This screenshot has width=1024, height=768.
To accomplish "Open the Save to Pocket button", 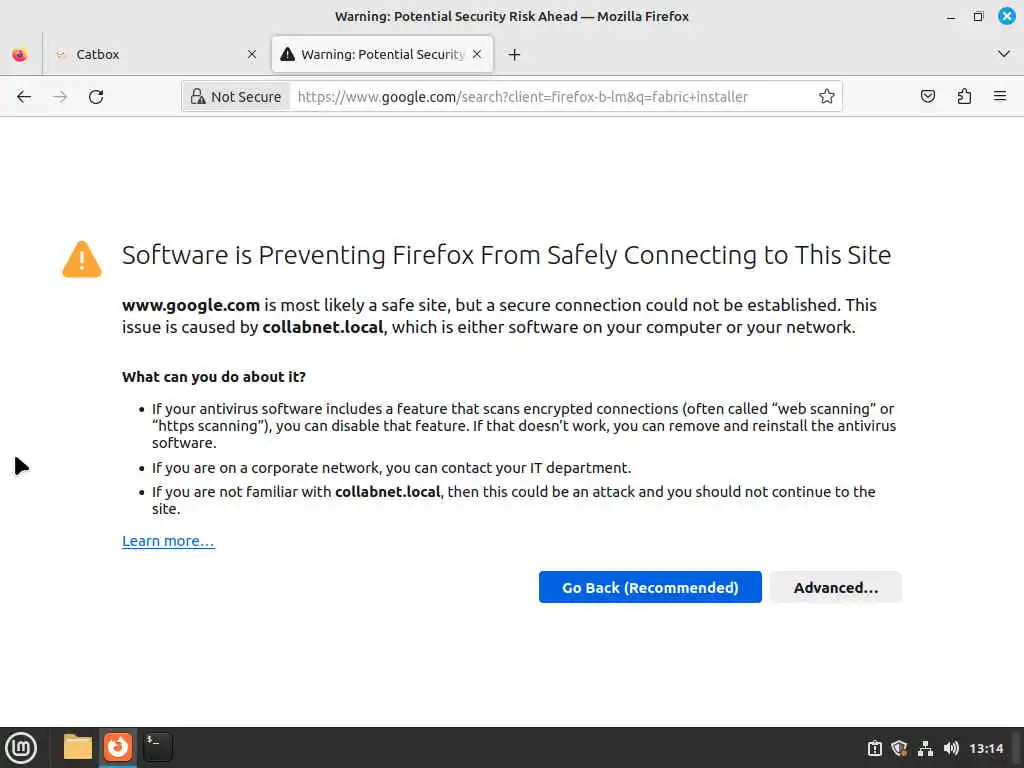I will (x=928, y=97).
